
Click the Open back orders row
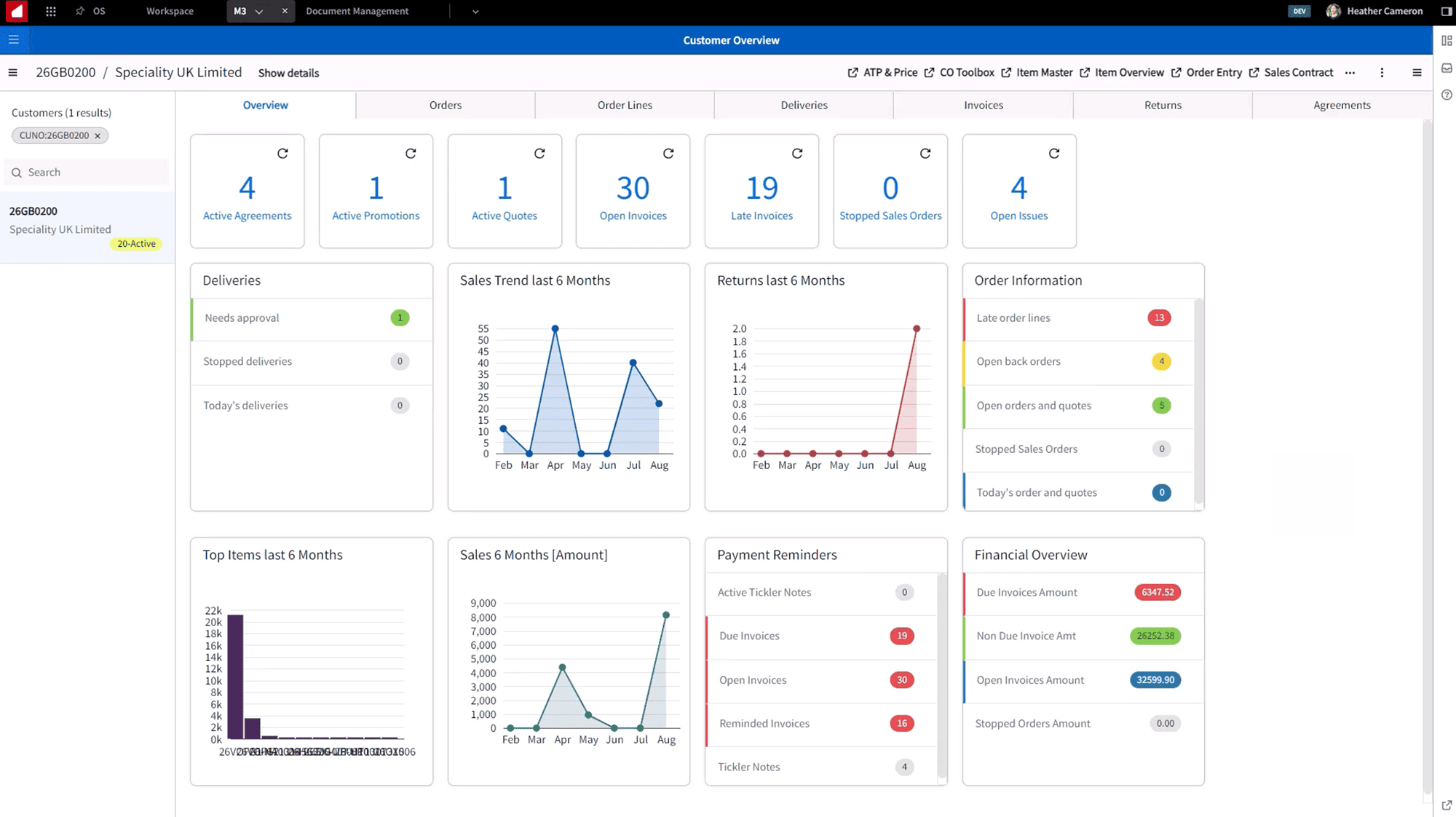(1078, 362)
